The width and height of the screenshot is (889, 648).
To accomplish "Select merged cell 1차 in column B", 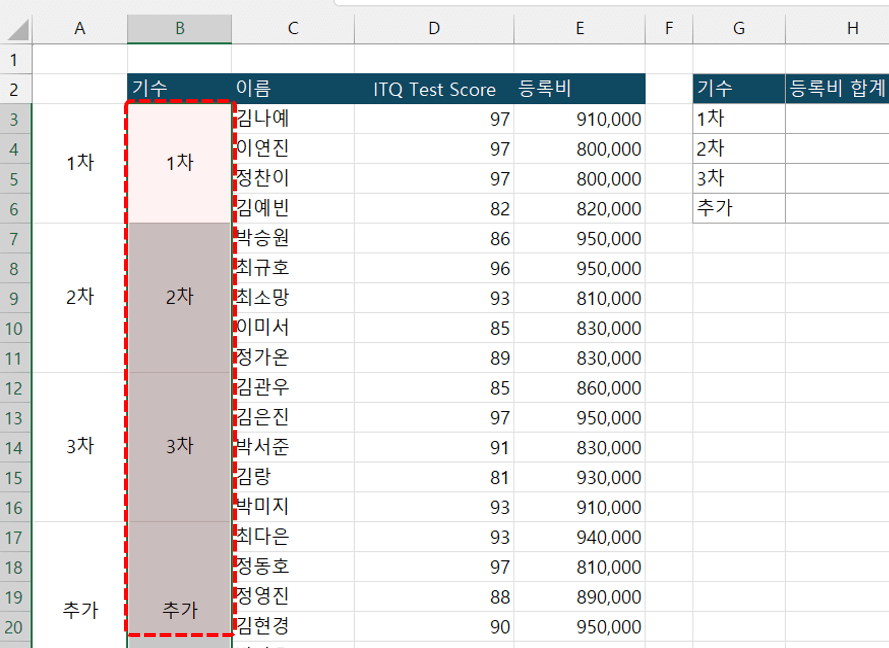I will pyautogui.click(x=180, y=163).
